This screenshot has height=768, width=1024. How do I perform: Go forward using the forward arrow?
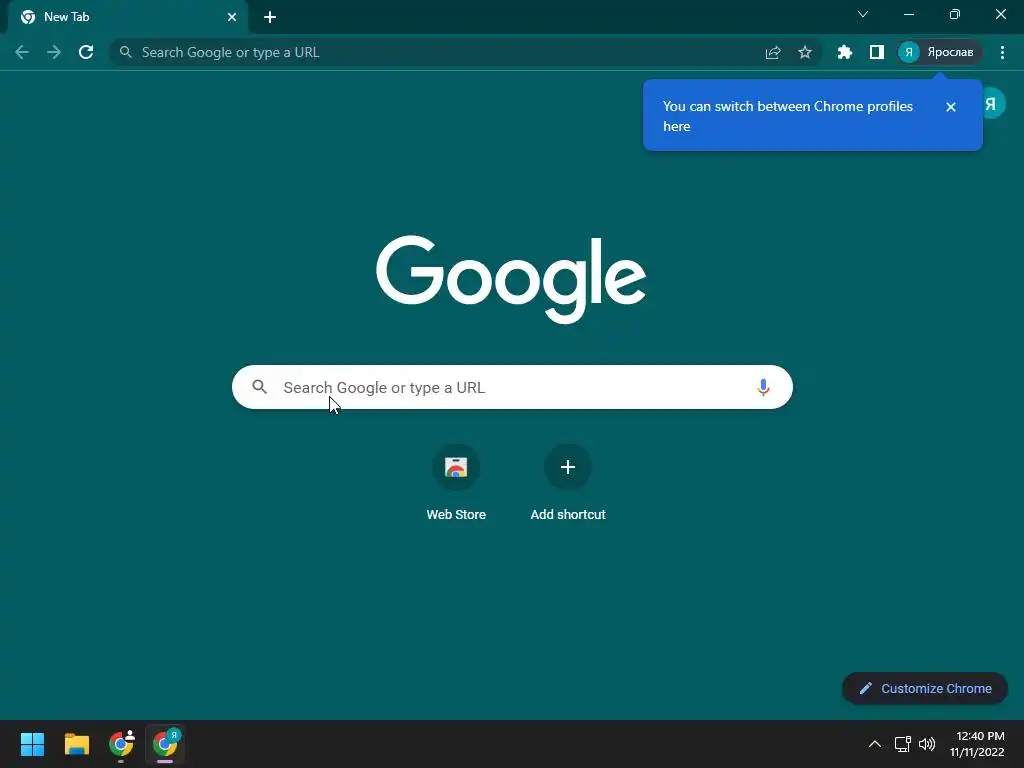pos(54,52)
